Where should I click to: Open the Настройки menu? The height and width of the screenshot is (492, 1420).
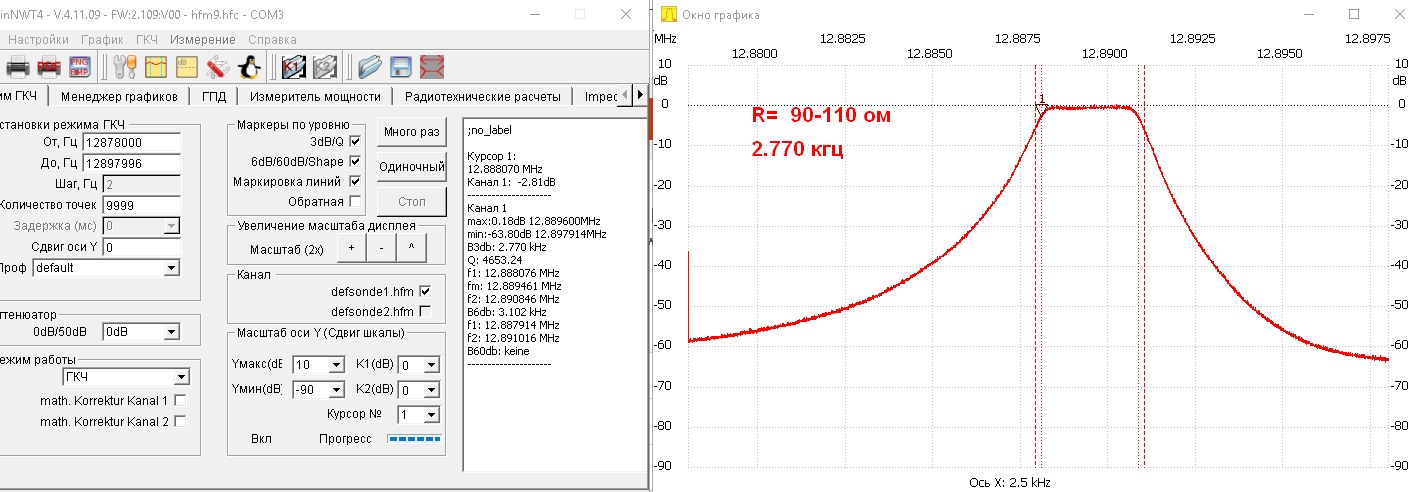(x=39, y=40)
